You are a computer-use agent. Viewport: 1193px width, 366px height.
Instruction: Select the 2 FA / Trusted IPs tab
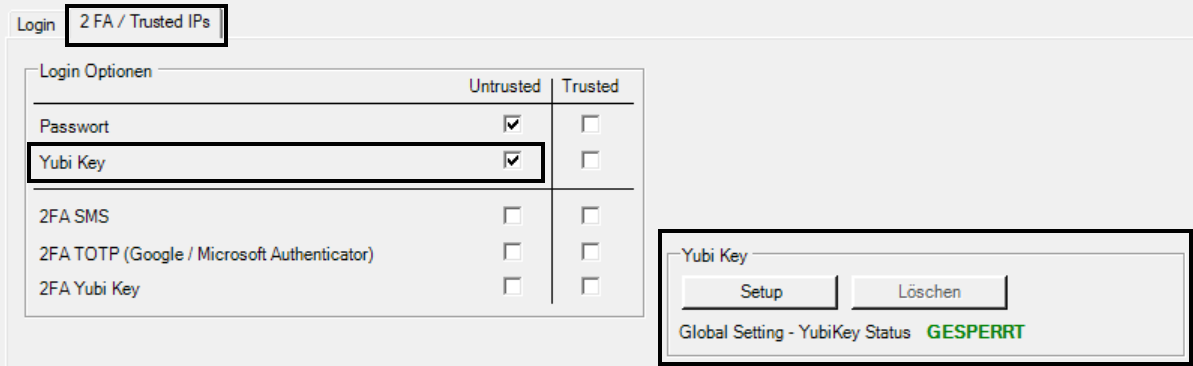(x=145, y=22)
